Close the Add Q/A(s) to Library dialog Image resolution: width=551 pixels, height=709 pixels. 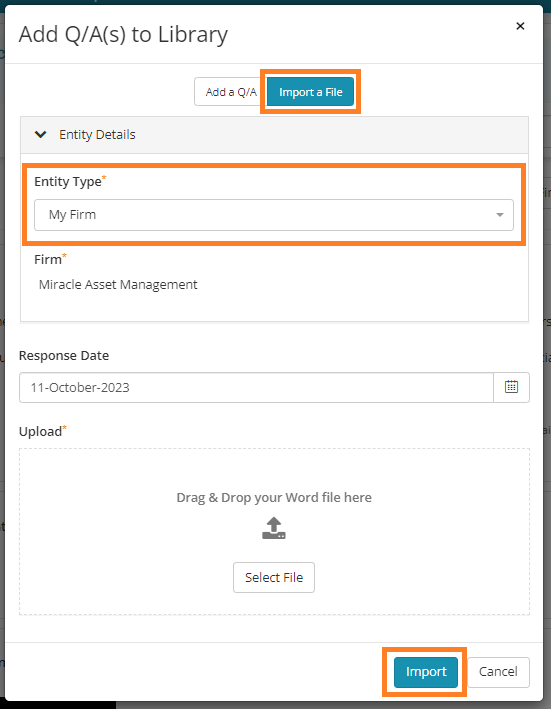pos(520,26)
